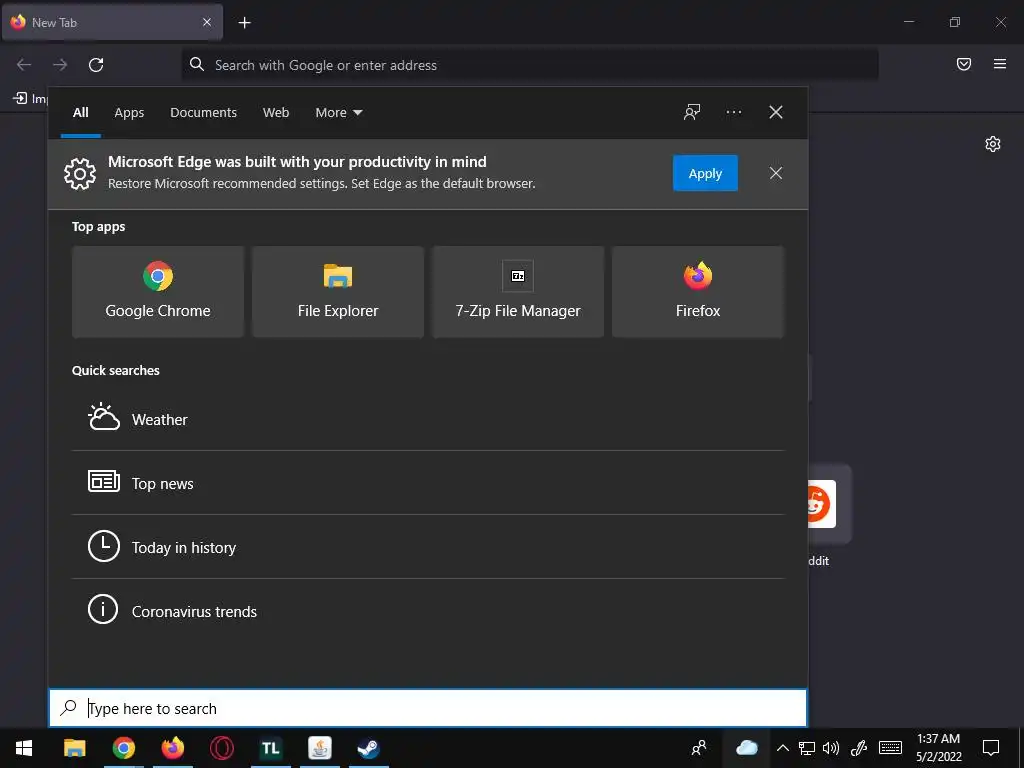Open Google Chrome from Top apps
The image size is (1024, 768).
tap(157, 292)
